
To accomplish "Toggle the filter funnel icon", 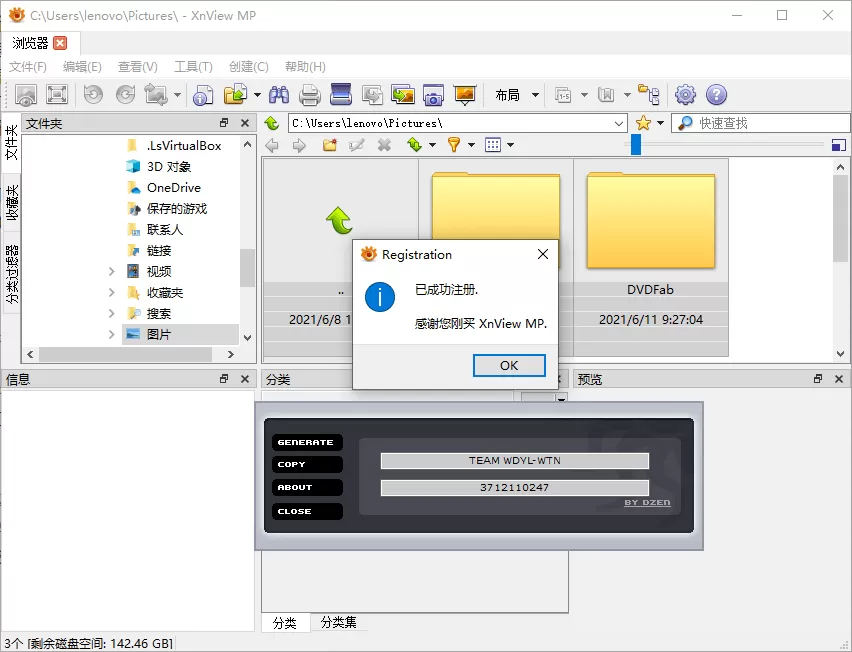I will point(456,144).
